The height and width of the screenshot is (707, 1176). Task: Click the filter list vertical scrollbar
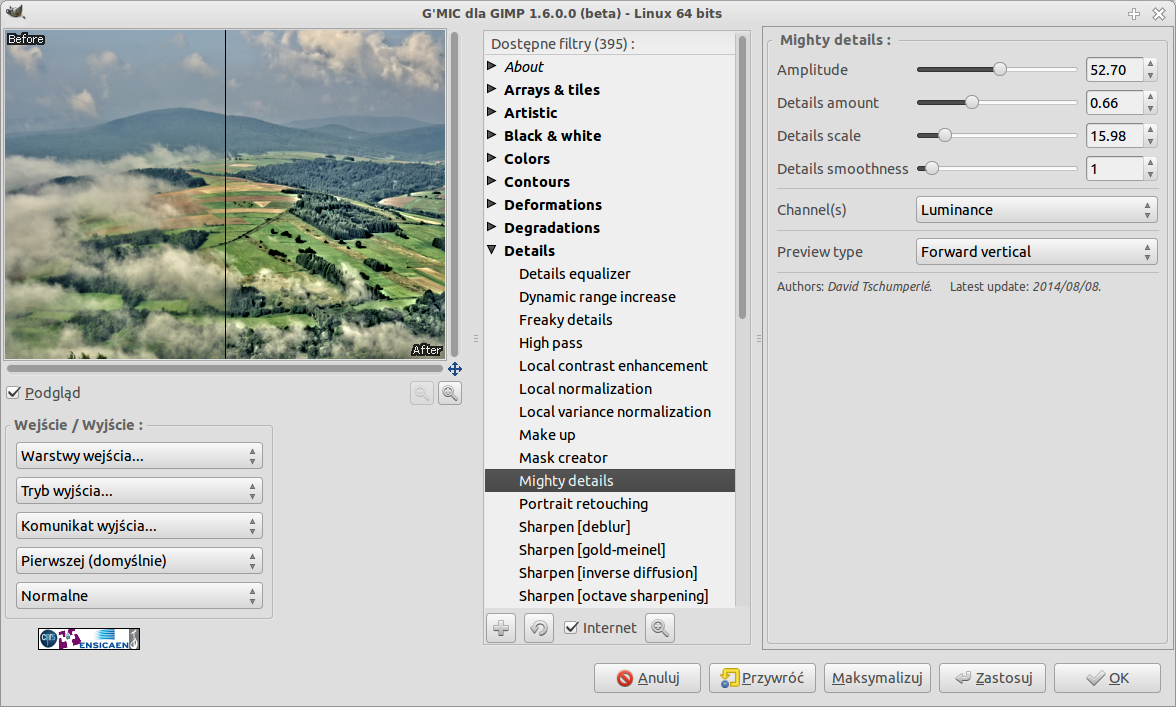click(x=742, y=177)
